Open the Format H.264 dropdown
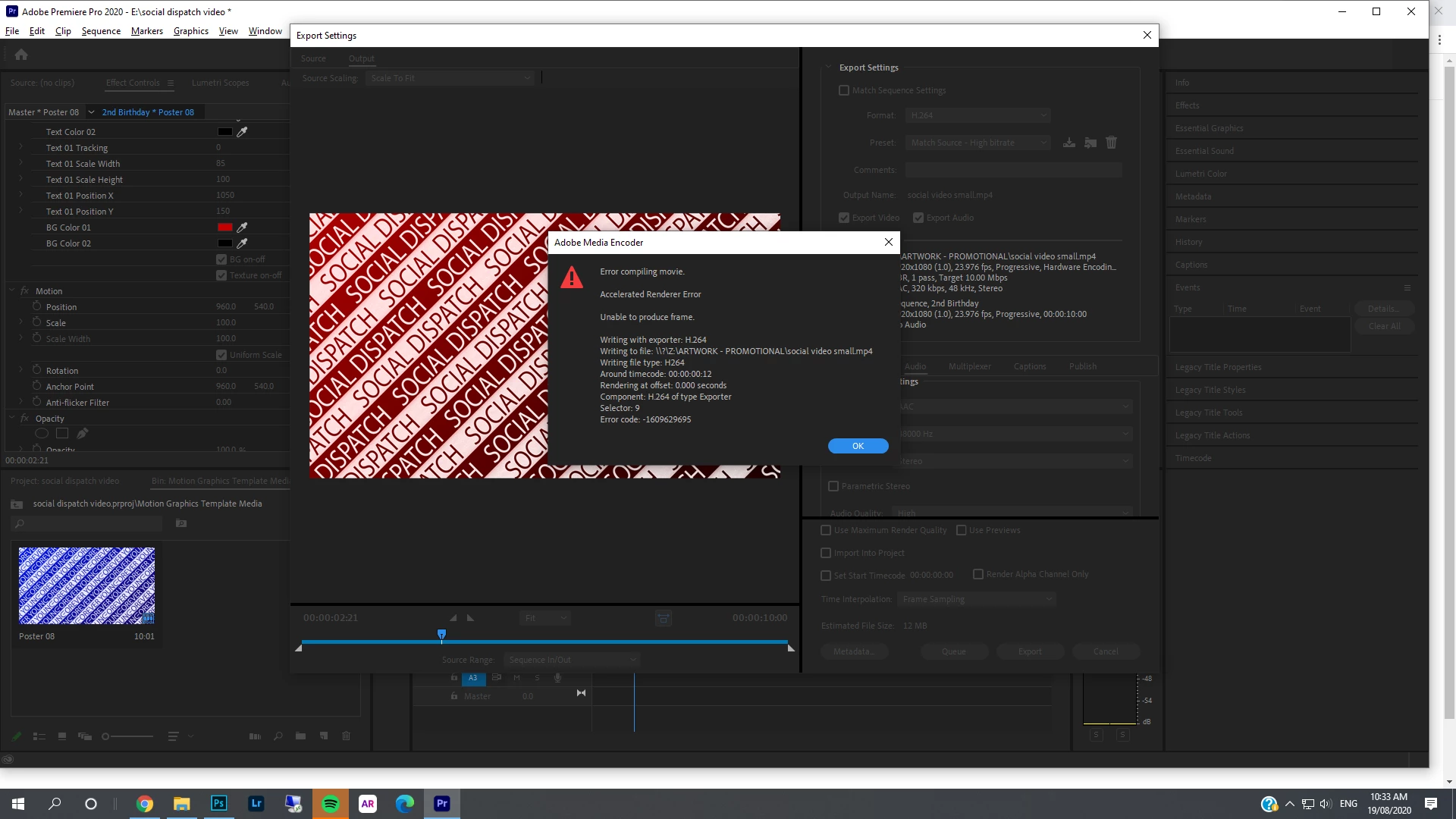Image resolution: width=1456 pixels, height=819 pixels. click(x=978, y=115)
